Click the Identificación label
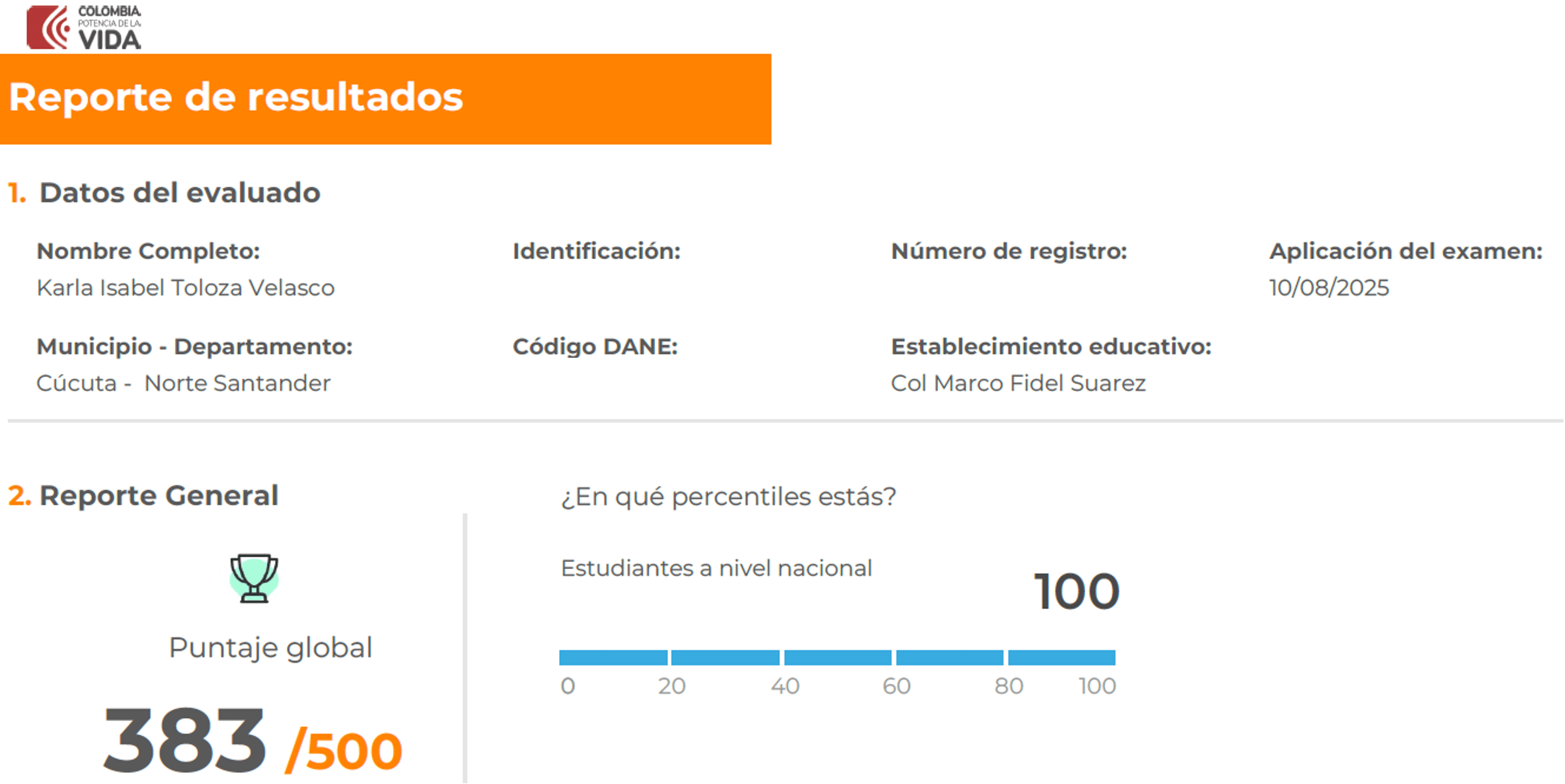This screenshot has height=784, width=1565. pyautogui.click(x=596, y=251)
